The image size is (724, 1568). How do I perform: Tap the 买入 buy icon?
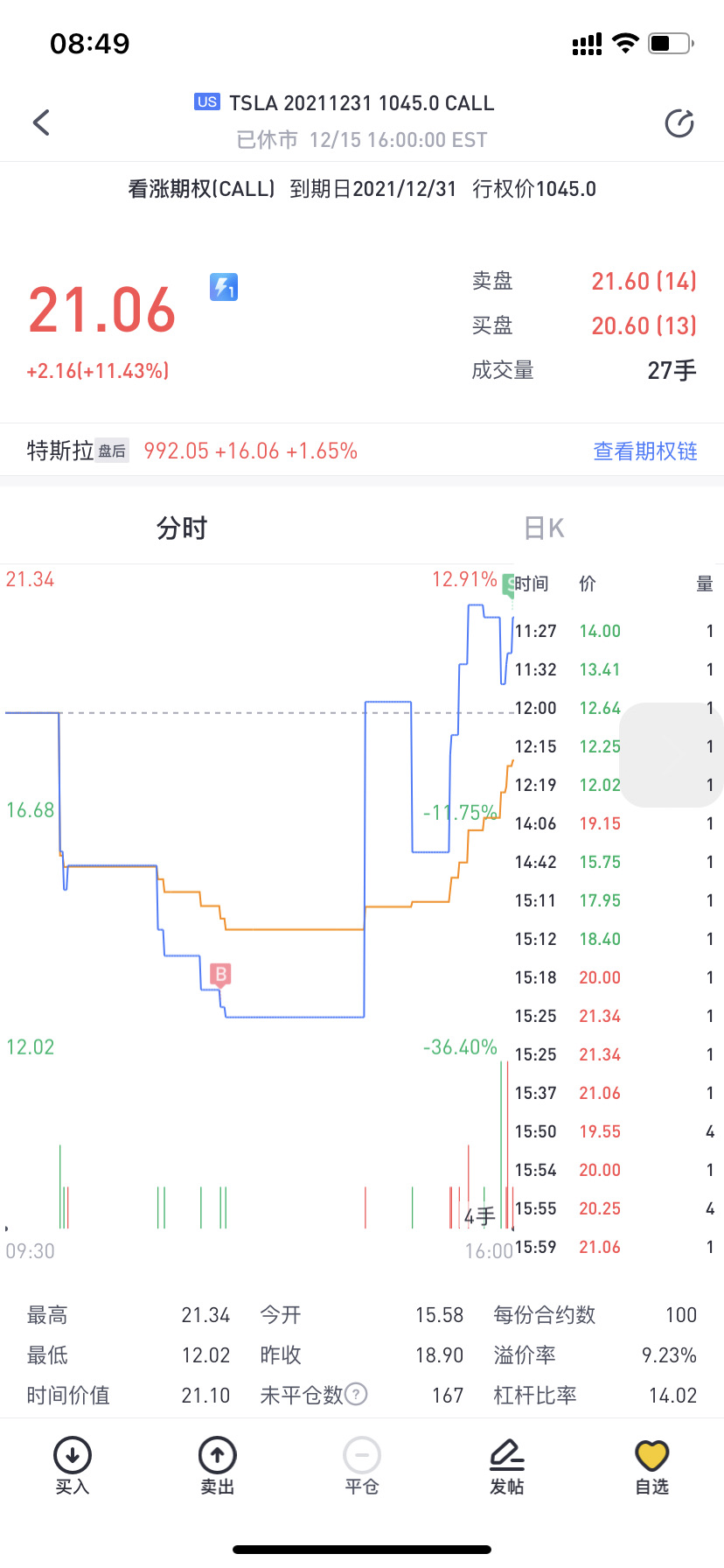(73, 1464)
